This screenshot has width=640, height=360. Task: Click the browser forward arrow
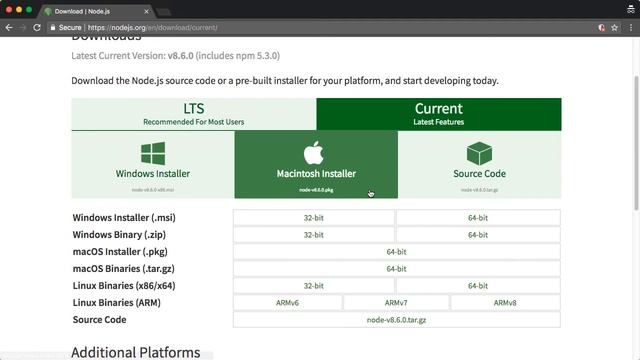point(22,28)
